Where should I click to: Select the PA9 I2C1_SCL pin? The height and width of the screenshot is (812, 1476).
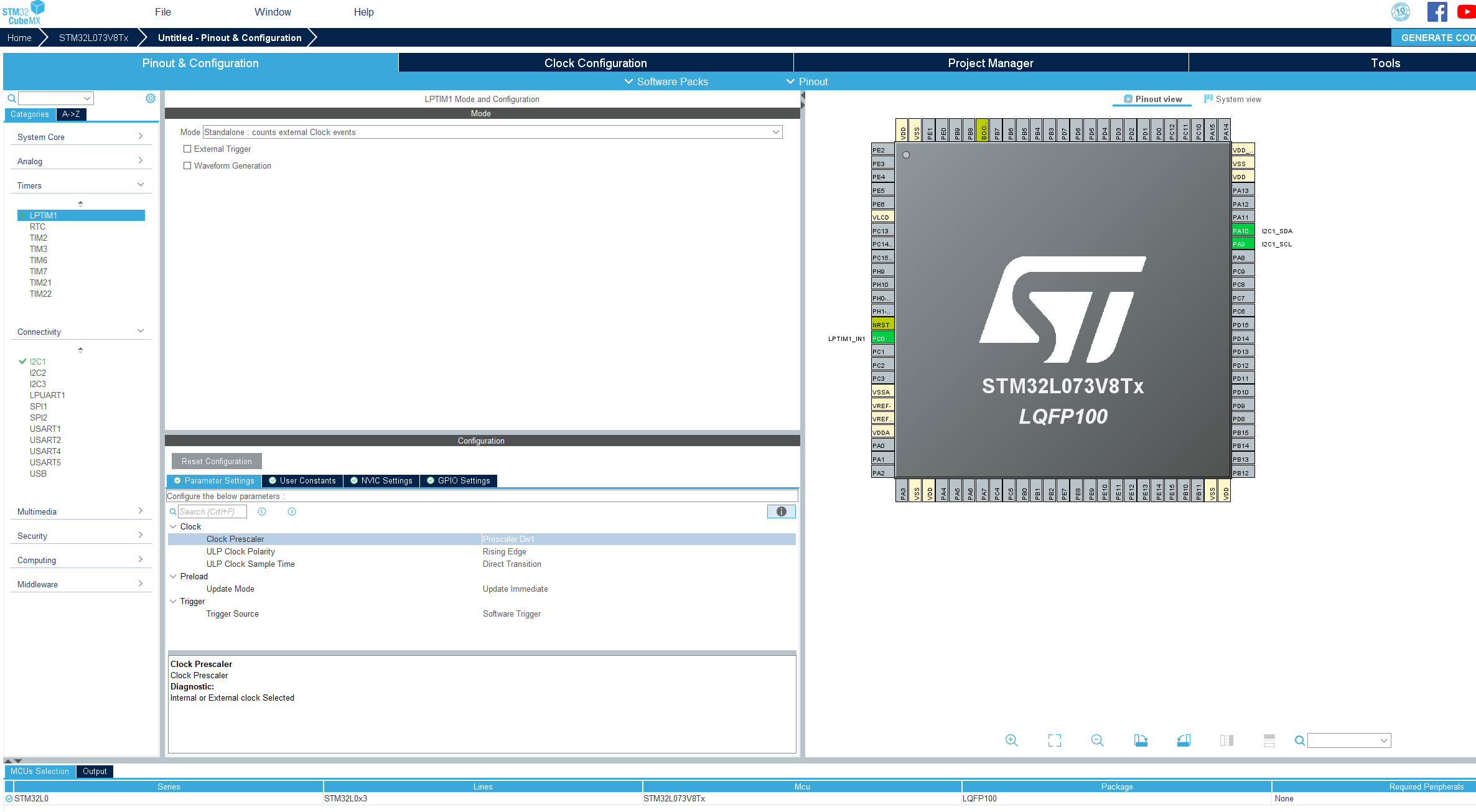1243,244
